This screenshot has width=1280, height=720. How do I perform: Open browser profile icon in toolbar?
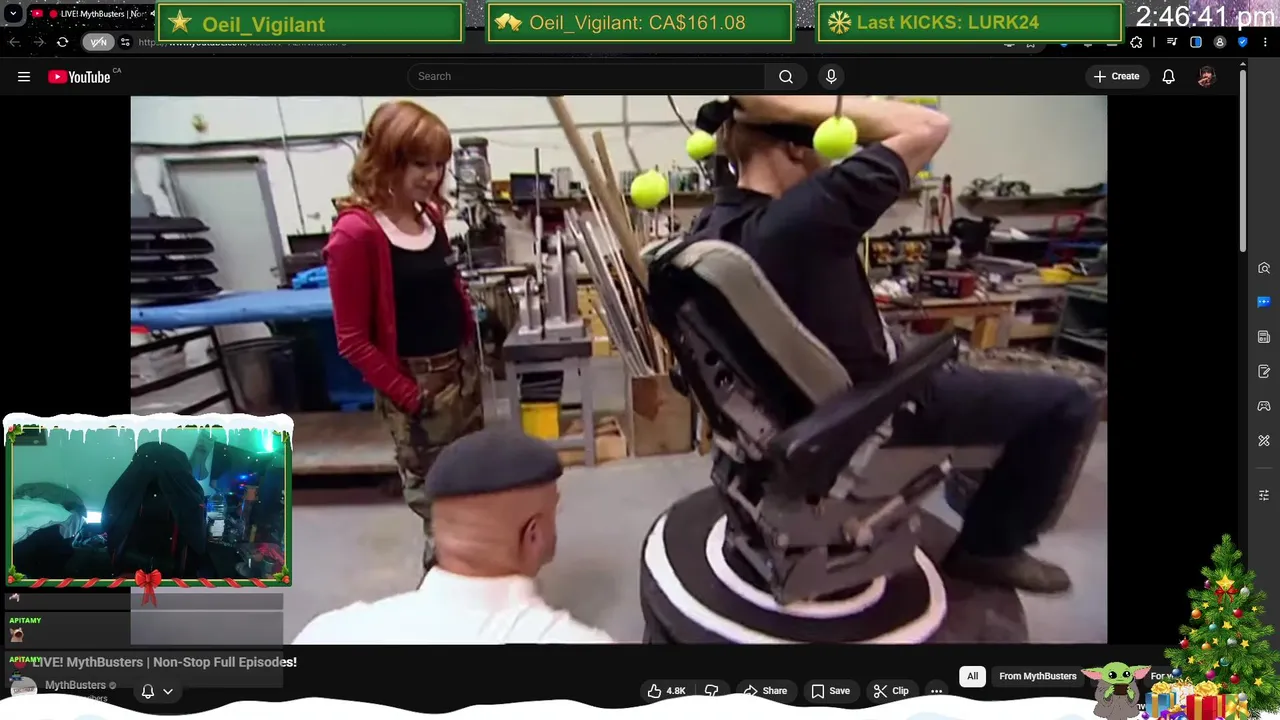[x=1219, y=42]
